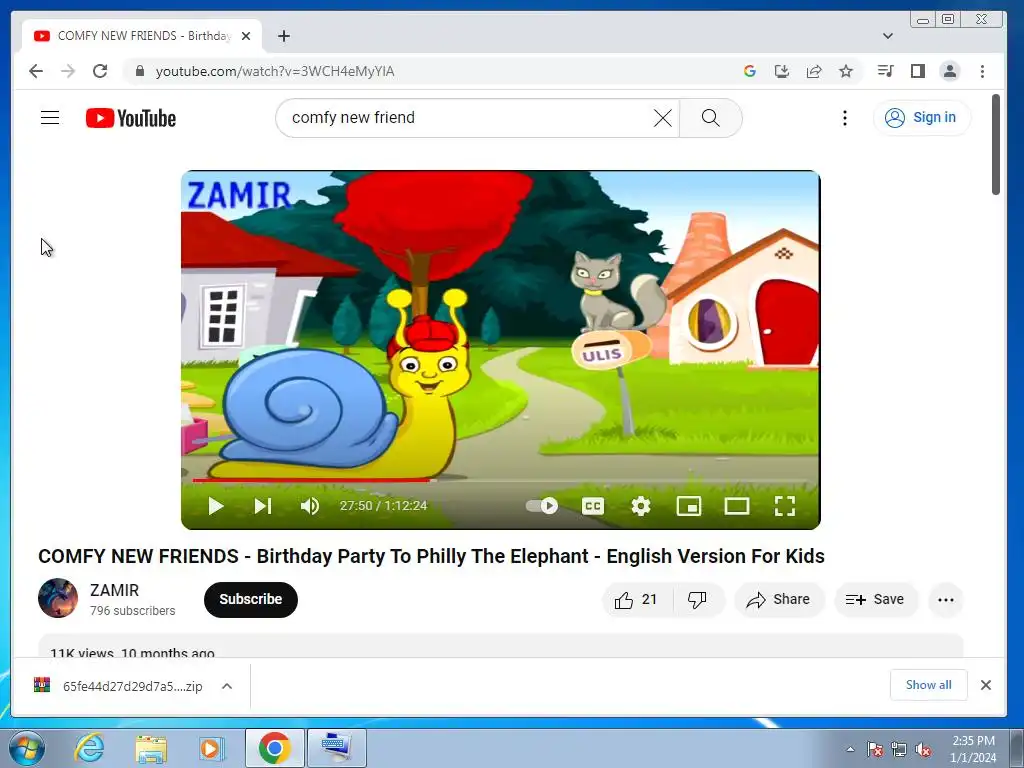This screenshot has width=1024, height=768.
Task: Click the install app icon
Action: tap(782, 71)
